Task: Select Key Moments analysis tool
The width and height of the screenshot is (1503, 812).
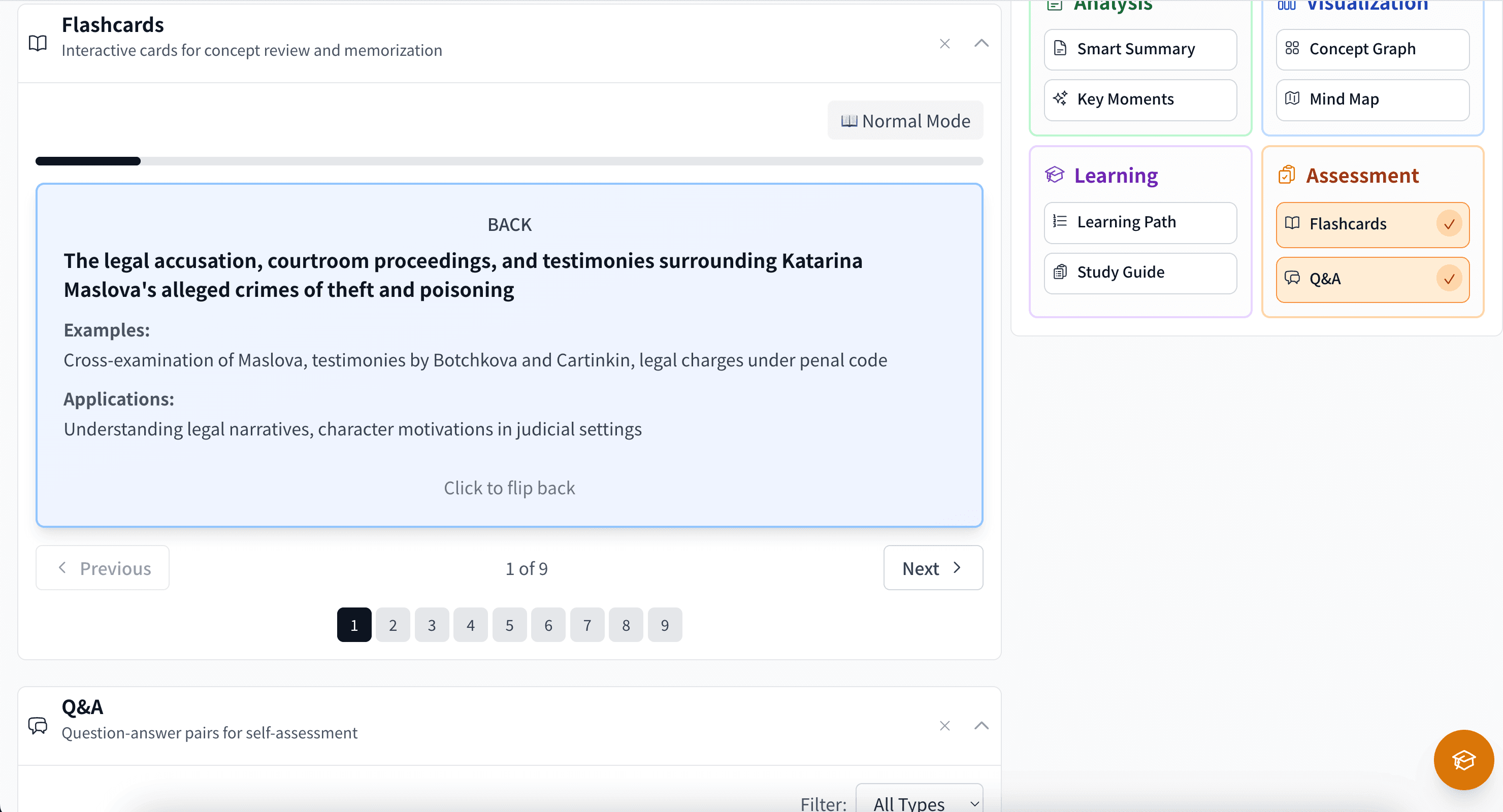Action: point(1139,99)
